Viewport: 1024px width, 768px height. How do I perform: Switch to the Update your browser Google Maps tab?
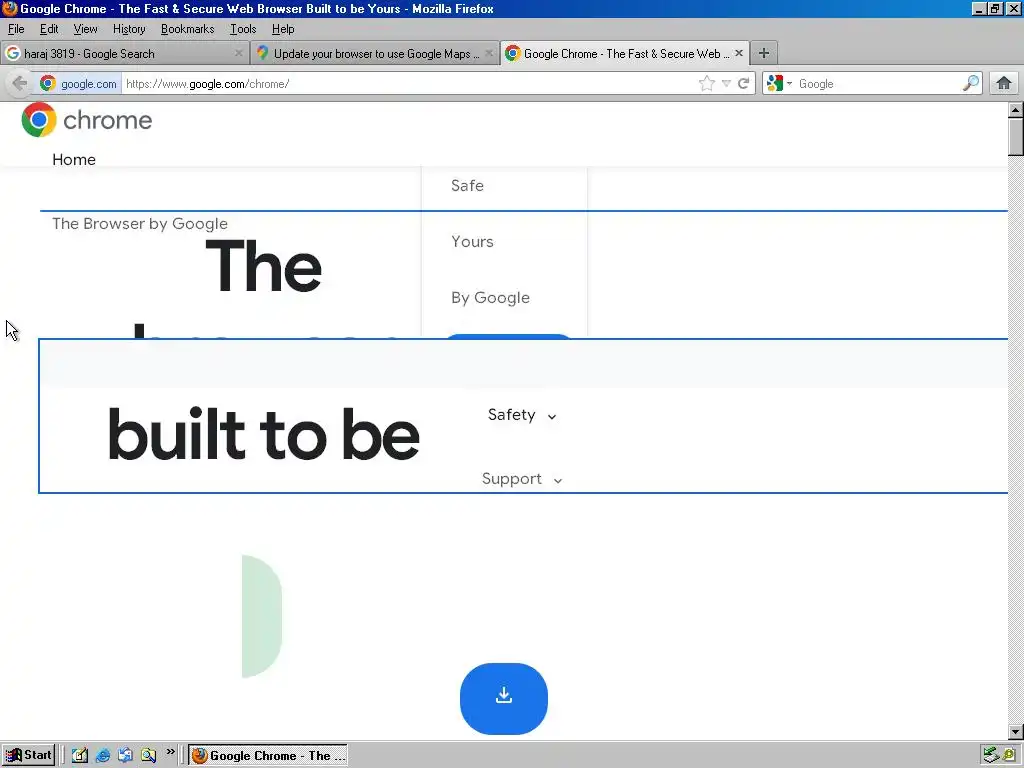point(374,54)
